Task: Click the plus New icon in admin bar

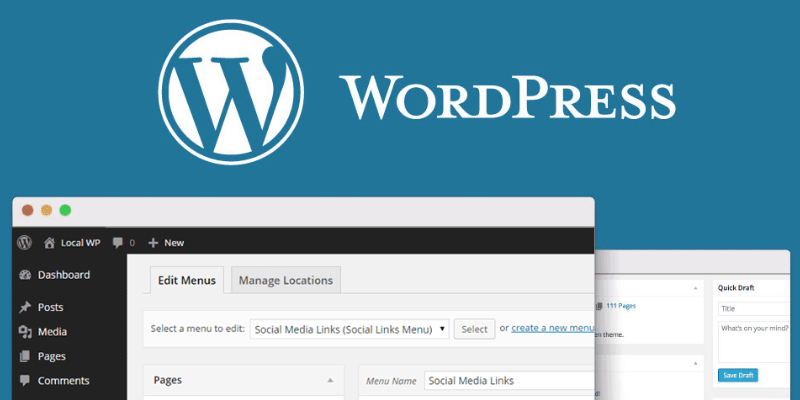Action: click(153, 243)
